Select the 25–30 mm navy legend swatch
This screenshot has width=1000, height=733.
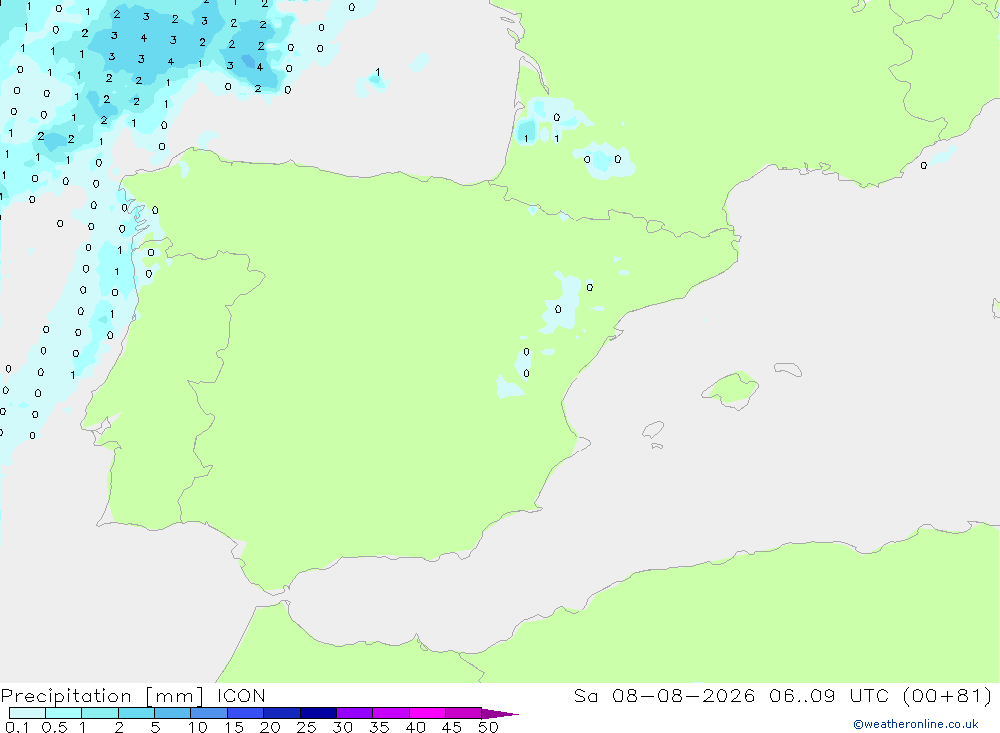click(x=318, y=713)
